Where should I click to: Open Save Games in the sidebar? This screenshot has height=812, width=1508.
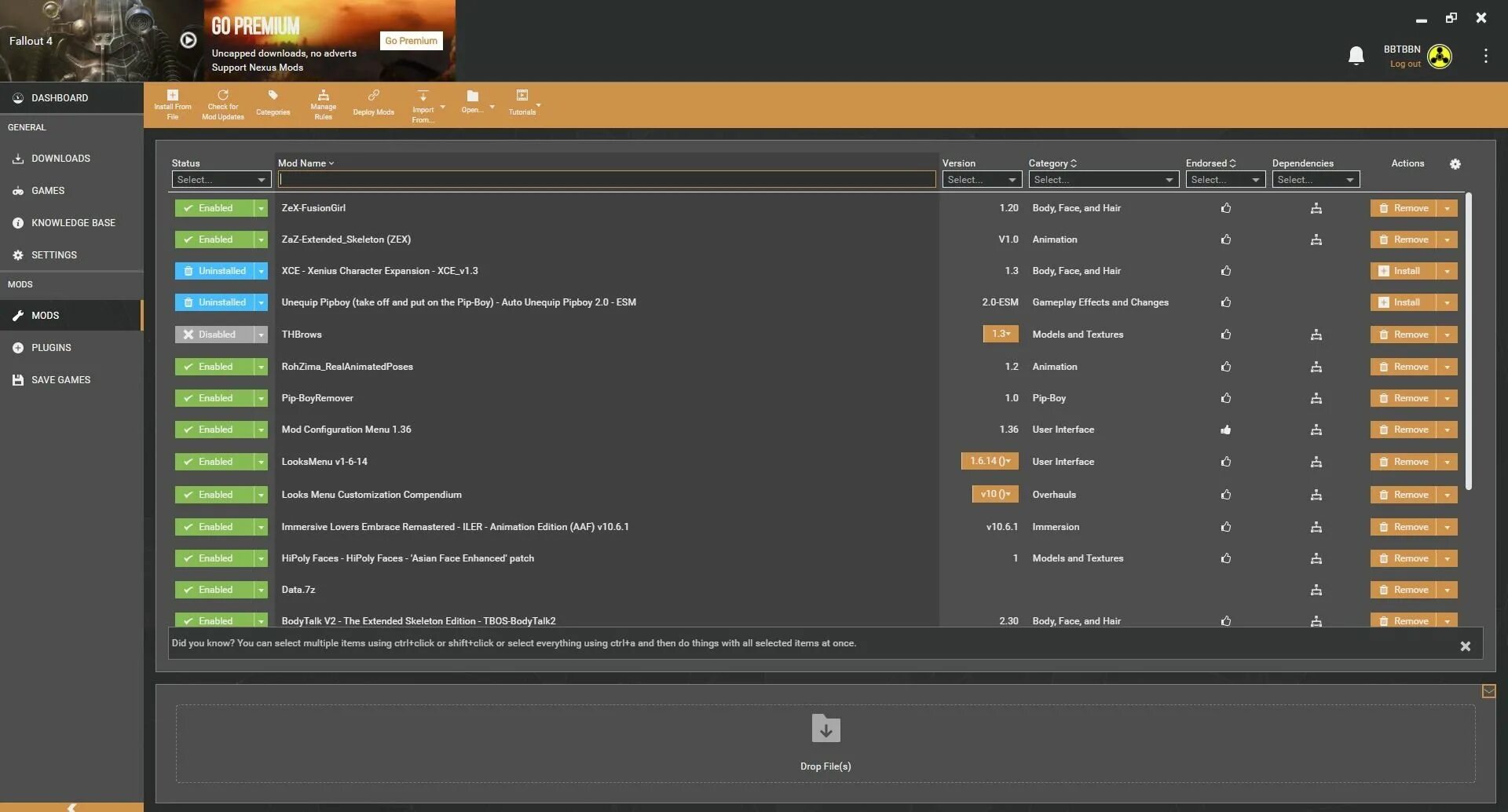[71, 380]
